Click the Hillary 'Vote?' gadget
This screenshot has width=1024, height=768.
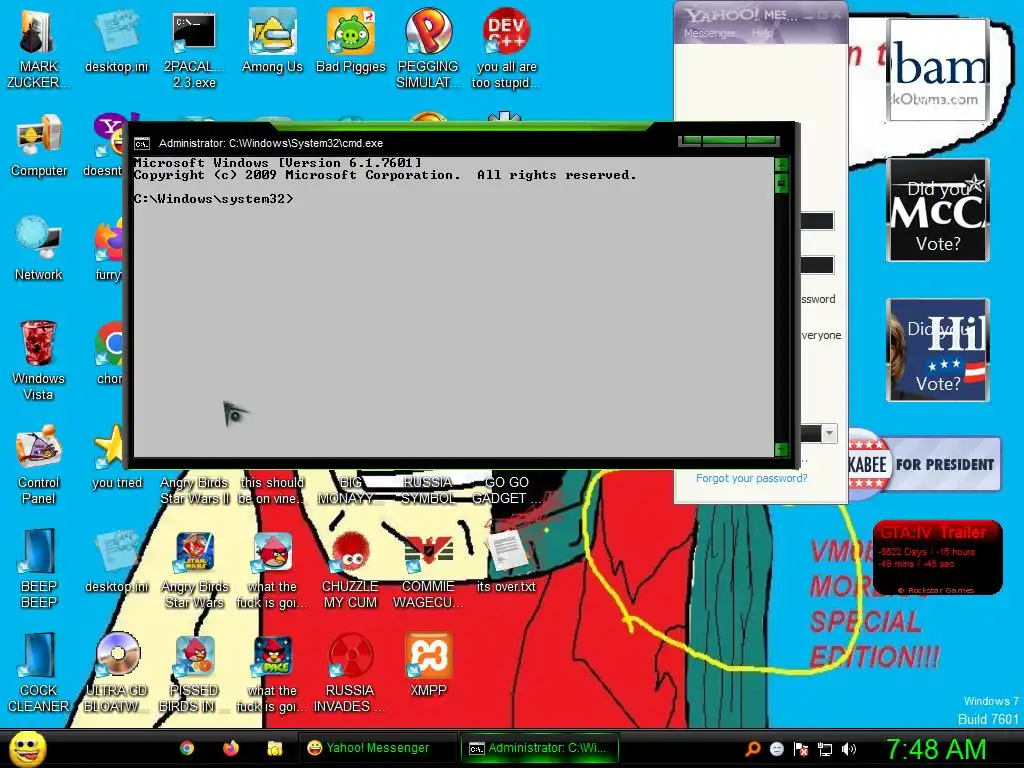tap(937, 349)
